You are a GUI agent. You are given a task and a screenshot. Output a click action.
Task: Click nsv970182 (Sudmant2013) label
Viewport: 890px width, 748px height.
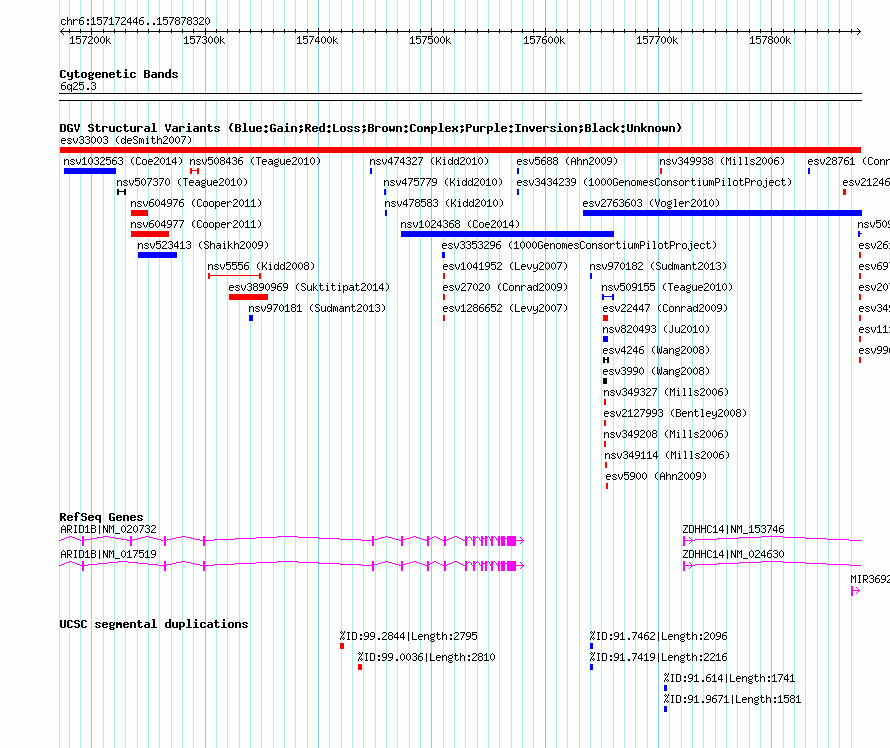658,266
